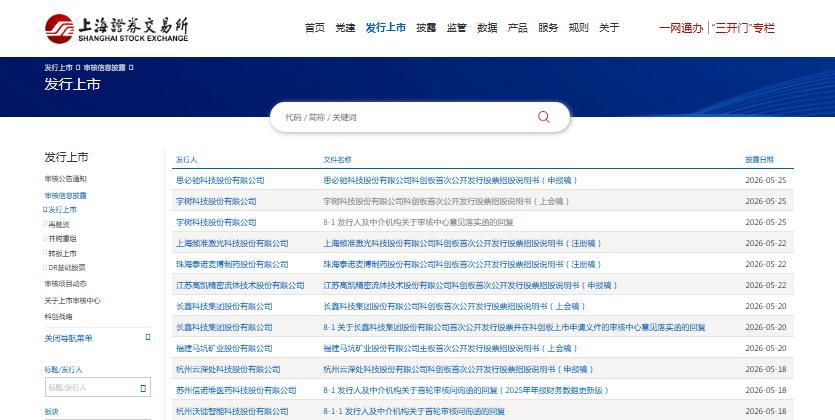835x420 pixels.
Task: Open issuer 思必驰科技股份有限公司
Action: click(220, 180)
